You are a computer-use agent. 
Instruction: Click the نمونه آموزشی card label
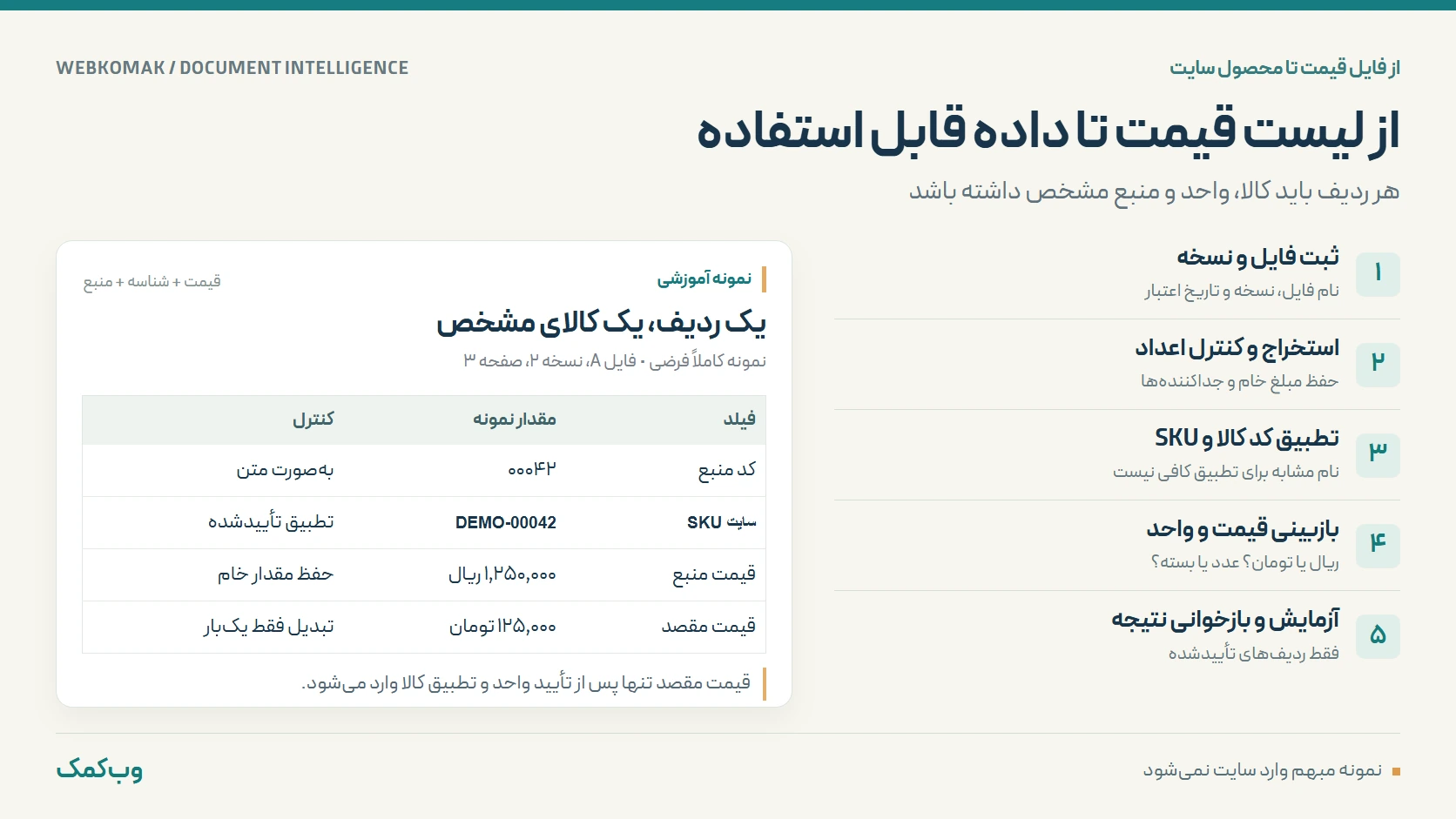[704, 279]
